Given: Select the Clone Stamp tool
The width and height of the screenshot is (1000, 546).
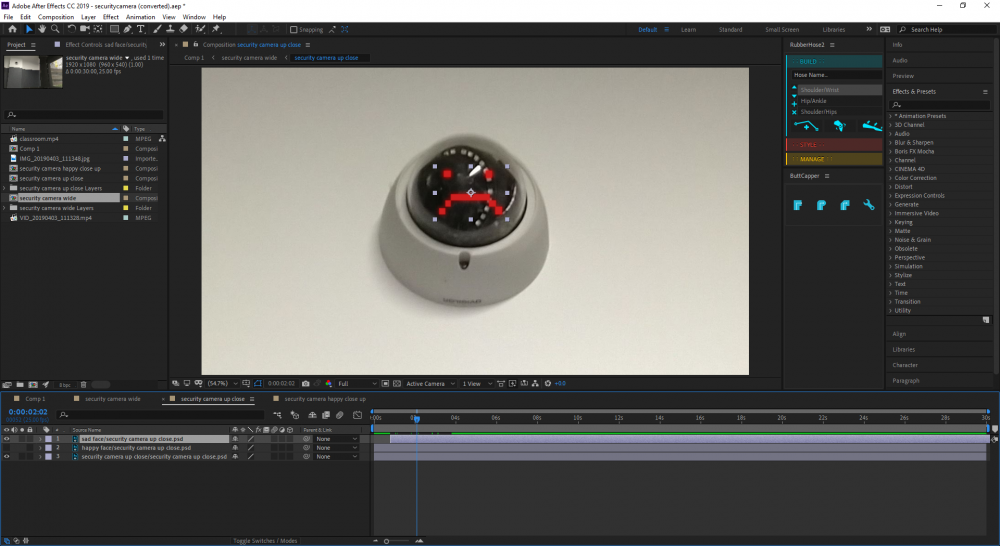Looking at the screenshot, I should point(171,29).
